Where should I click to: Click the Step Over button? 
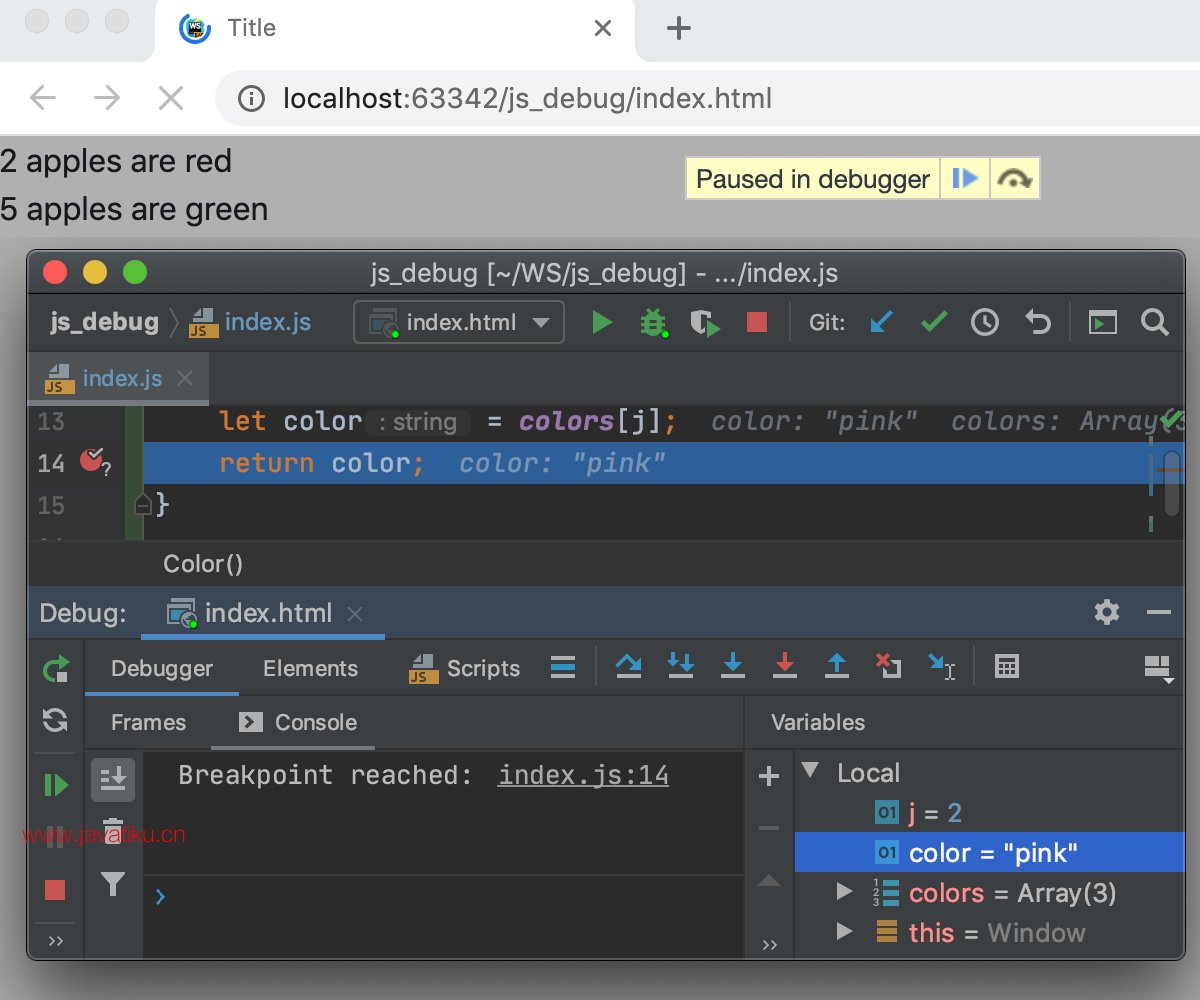[629, 666]
